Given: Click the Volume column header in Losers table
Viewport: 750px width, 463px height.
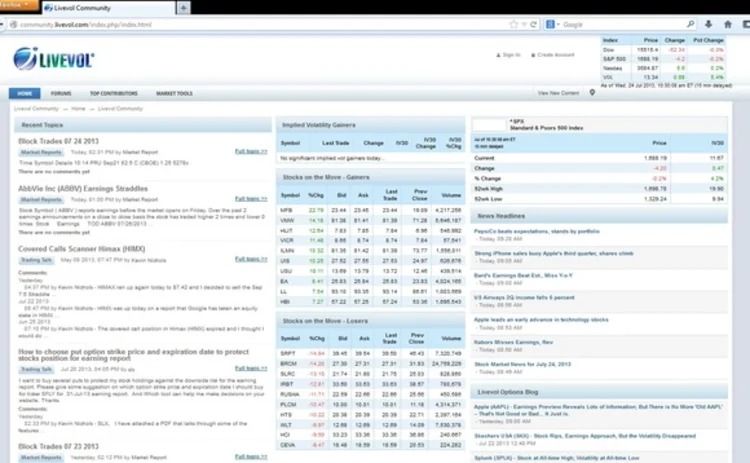Looking at the screenshot, I should click(x=451, y=338).
